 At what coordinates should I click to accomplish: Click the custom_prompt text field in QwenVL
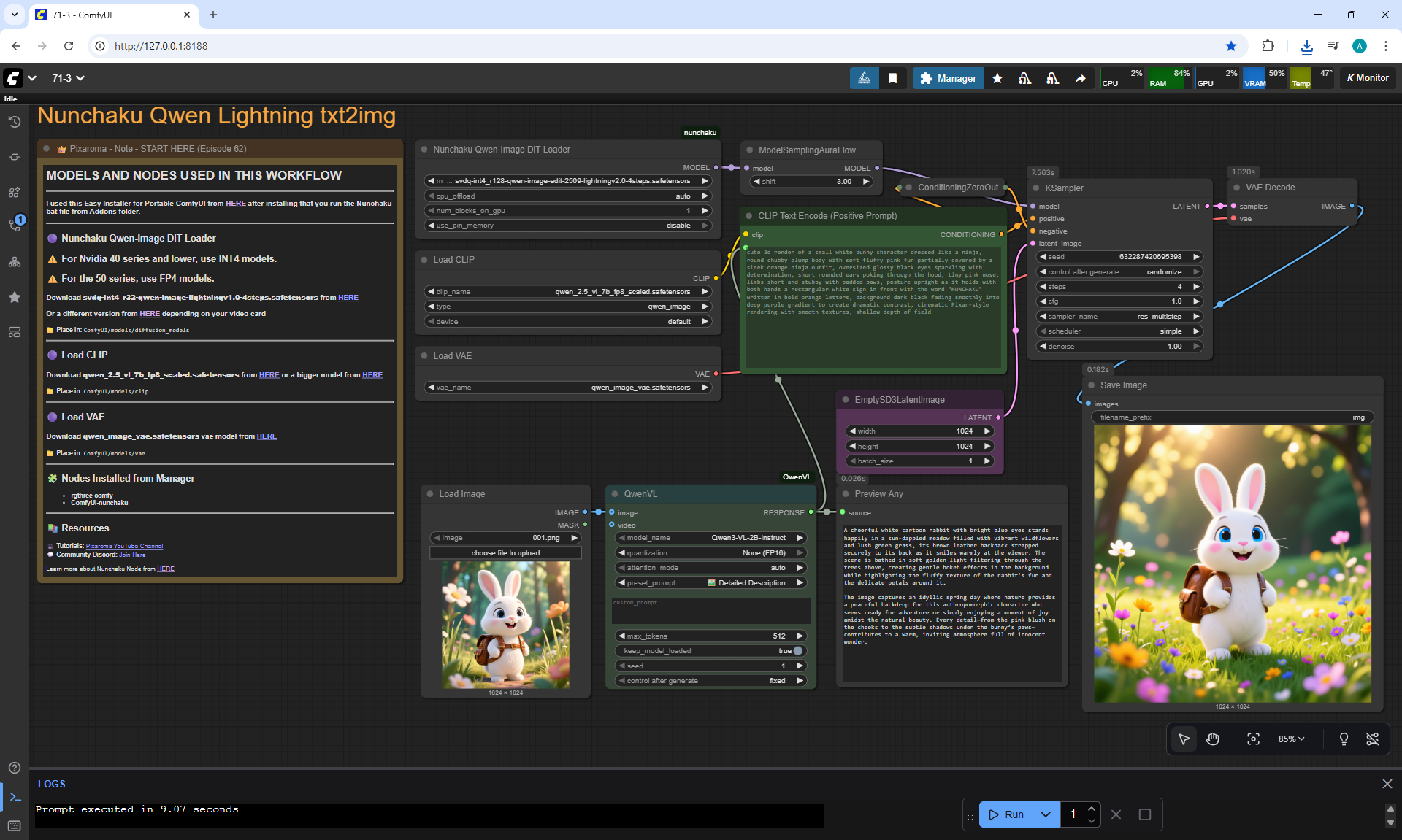[x=710, y=612]
